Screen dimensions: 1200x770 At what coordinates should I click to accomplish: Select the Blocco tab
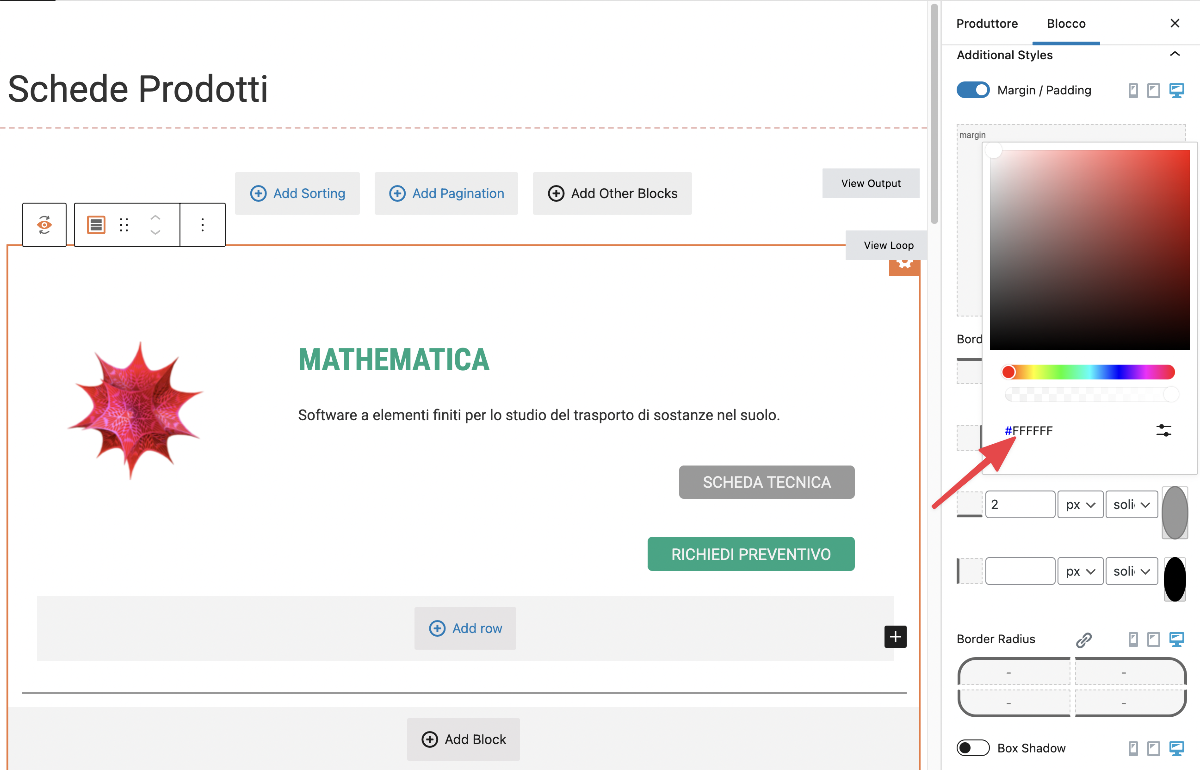click(1066, 23)
